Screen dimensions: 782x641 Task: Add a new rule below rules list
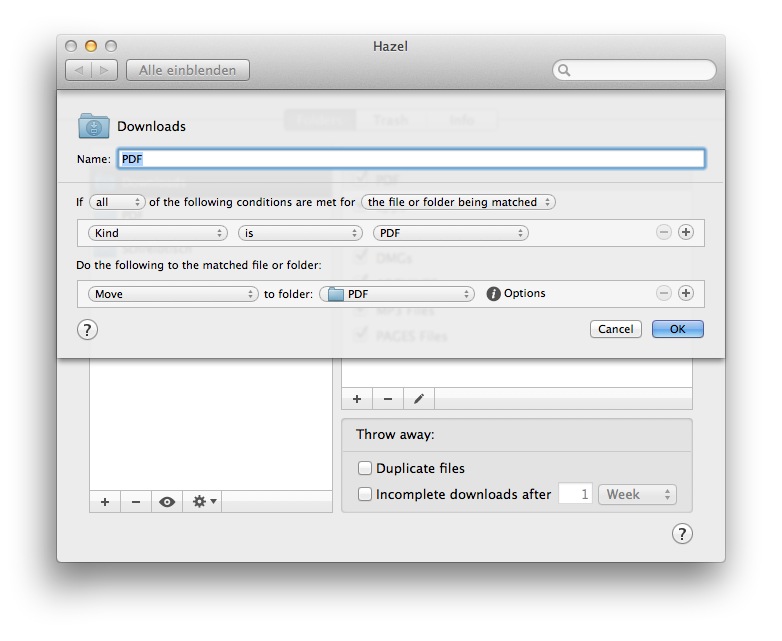[357, 399]
